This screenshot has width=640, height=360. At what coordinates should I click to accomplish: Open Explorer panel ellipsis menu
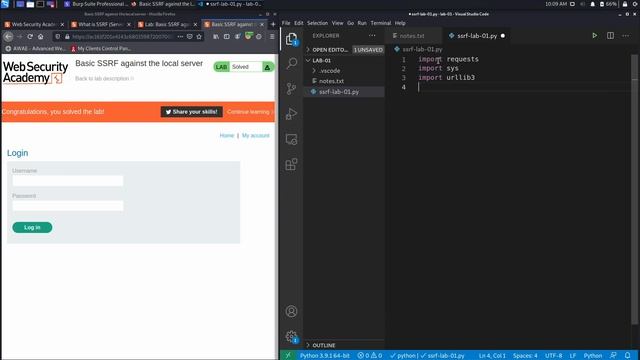[x=372, y=36]
